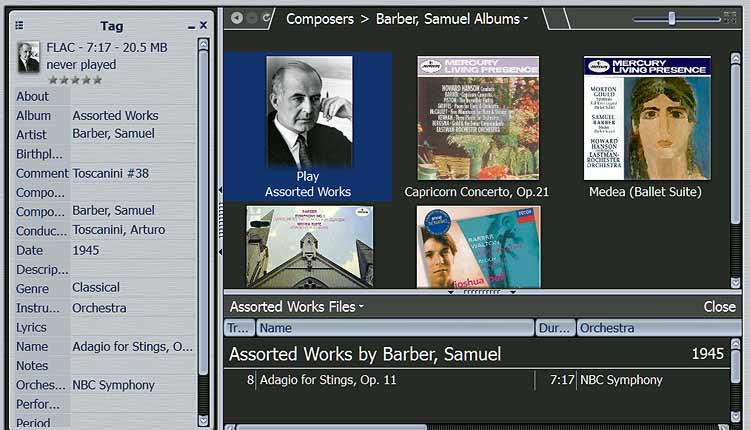Open the Tag panel list menu icon
The width and height of the screenshot is (750, 430).
pos(20,25)
